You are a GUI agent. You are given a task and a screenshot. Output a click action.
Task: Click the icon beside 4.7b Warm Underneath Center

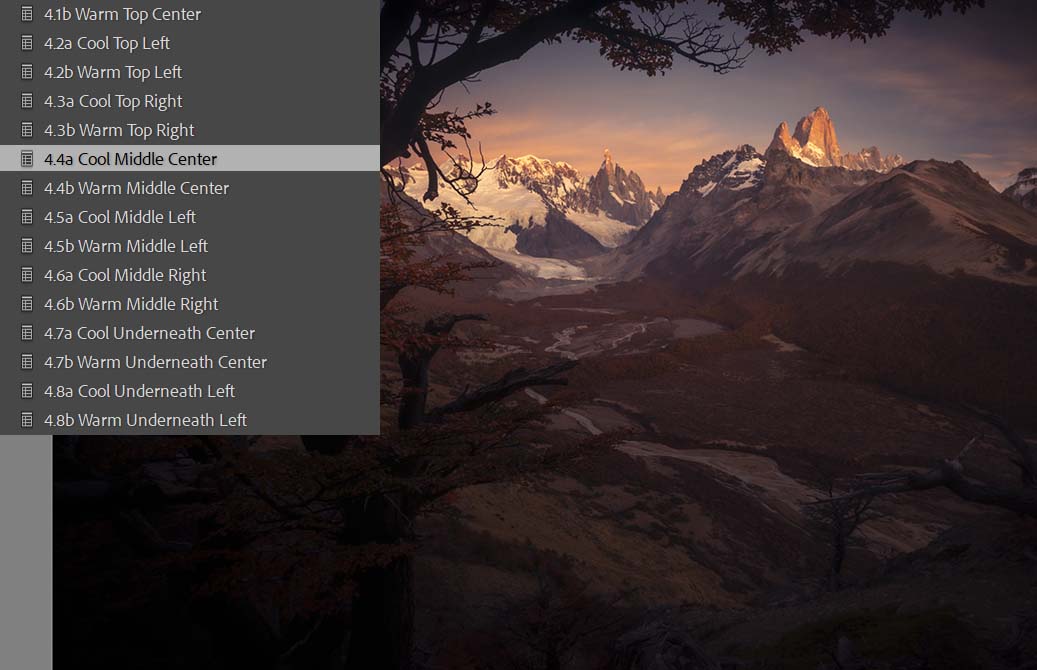pyautogui.click(x=27, y=362)
